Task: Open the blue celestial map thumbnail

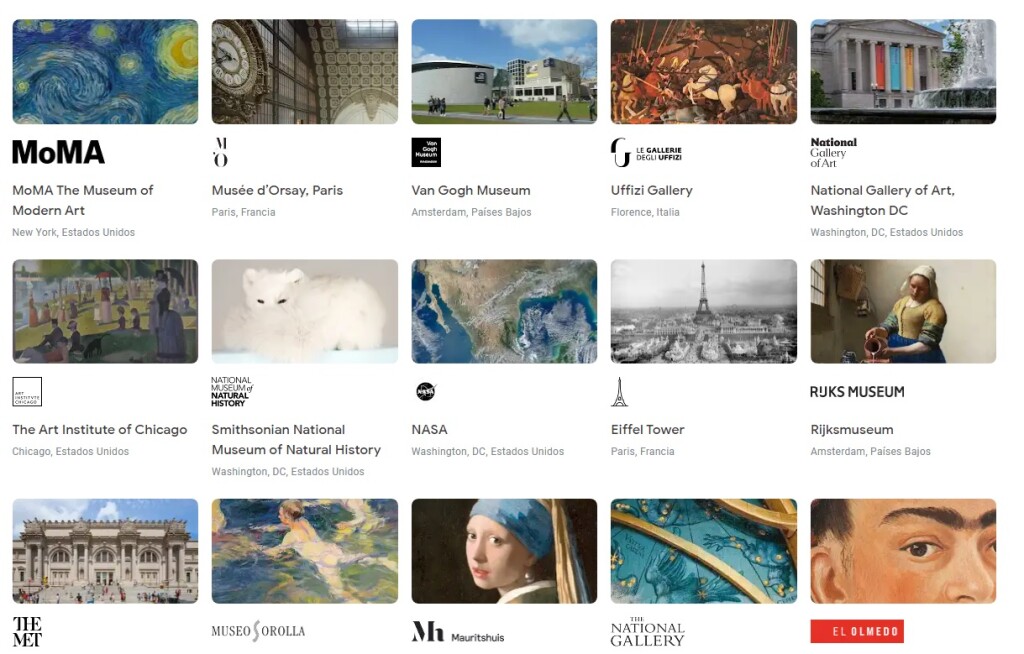Action: [x=703, y=551]
